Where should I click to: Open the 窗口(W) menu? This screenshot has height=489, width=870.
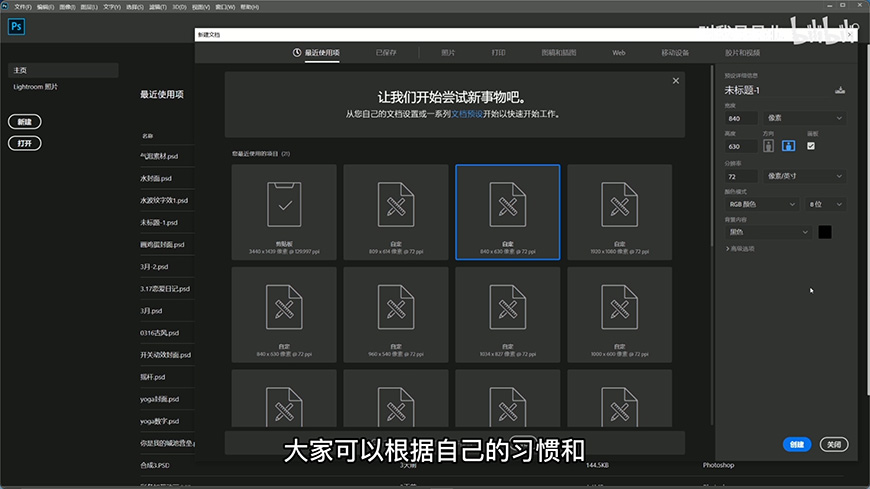tap(225, 7)
